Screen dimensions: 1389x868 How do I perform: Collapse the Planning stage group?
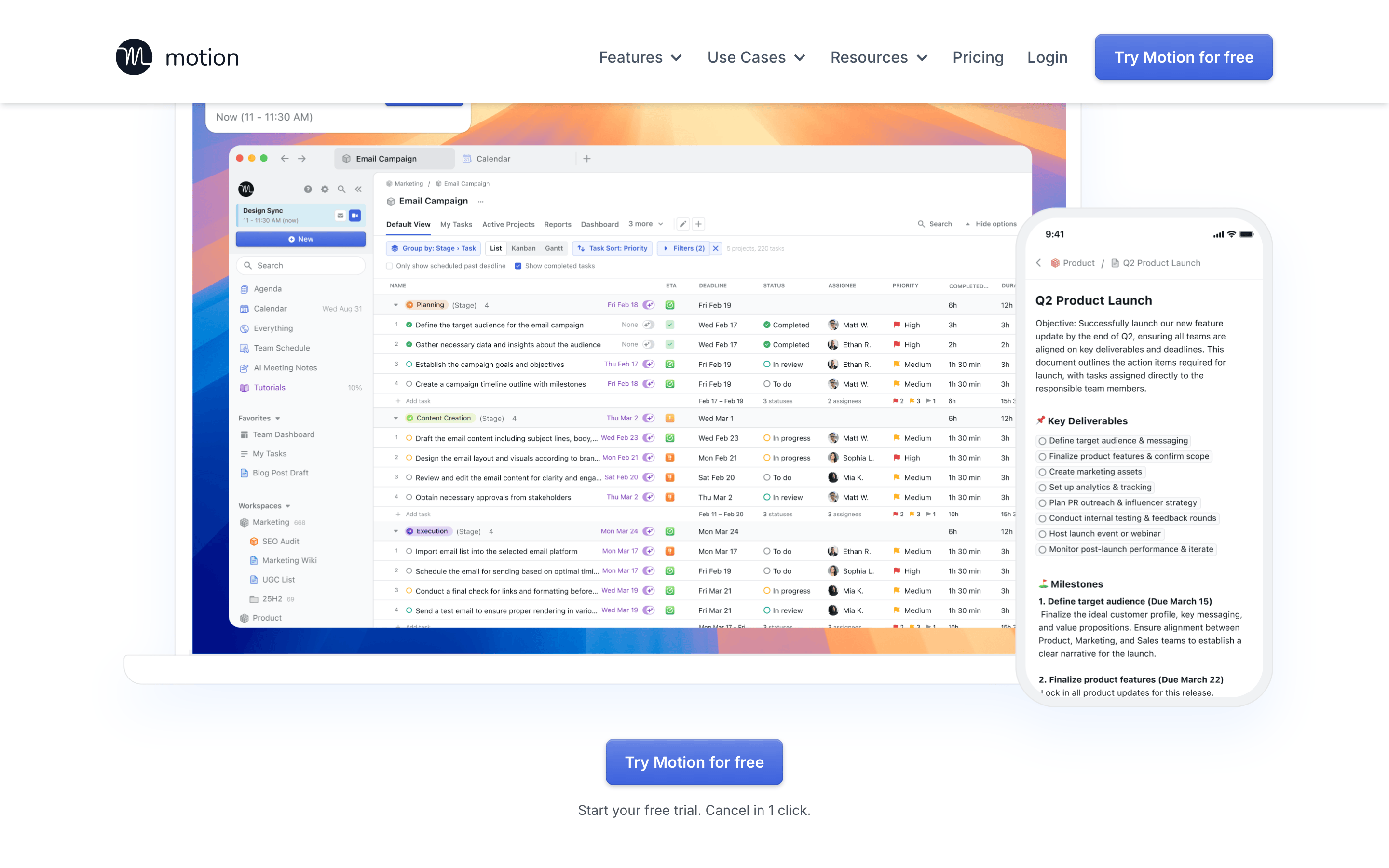click(x=396, y=305)
